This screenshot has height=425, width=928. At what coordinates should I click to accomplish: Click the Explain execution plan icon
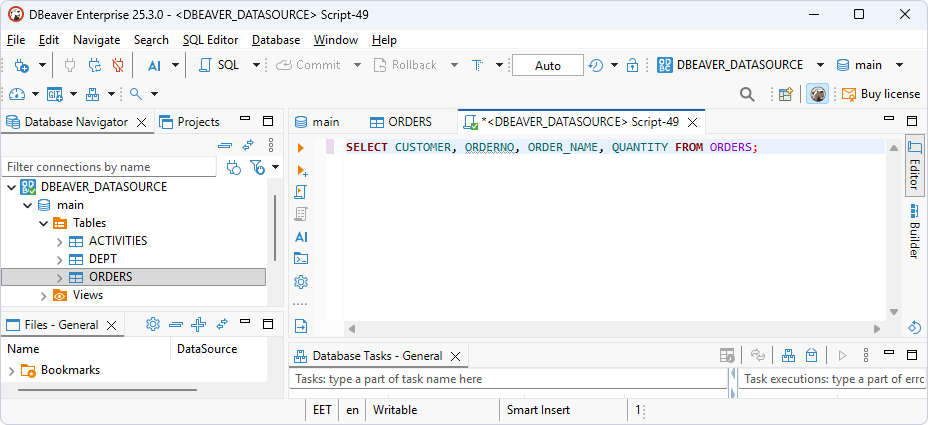coord(301,214)
